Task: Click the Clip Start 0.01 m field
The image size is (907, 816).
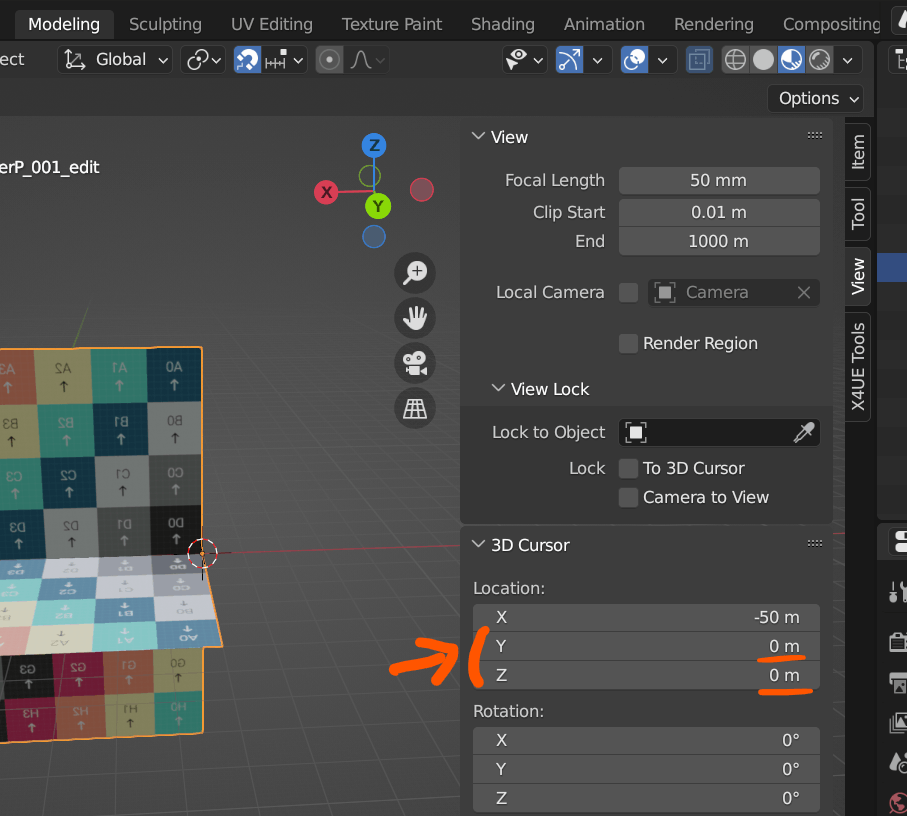Action: coord(719,212)
